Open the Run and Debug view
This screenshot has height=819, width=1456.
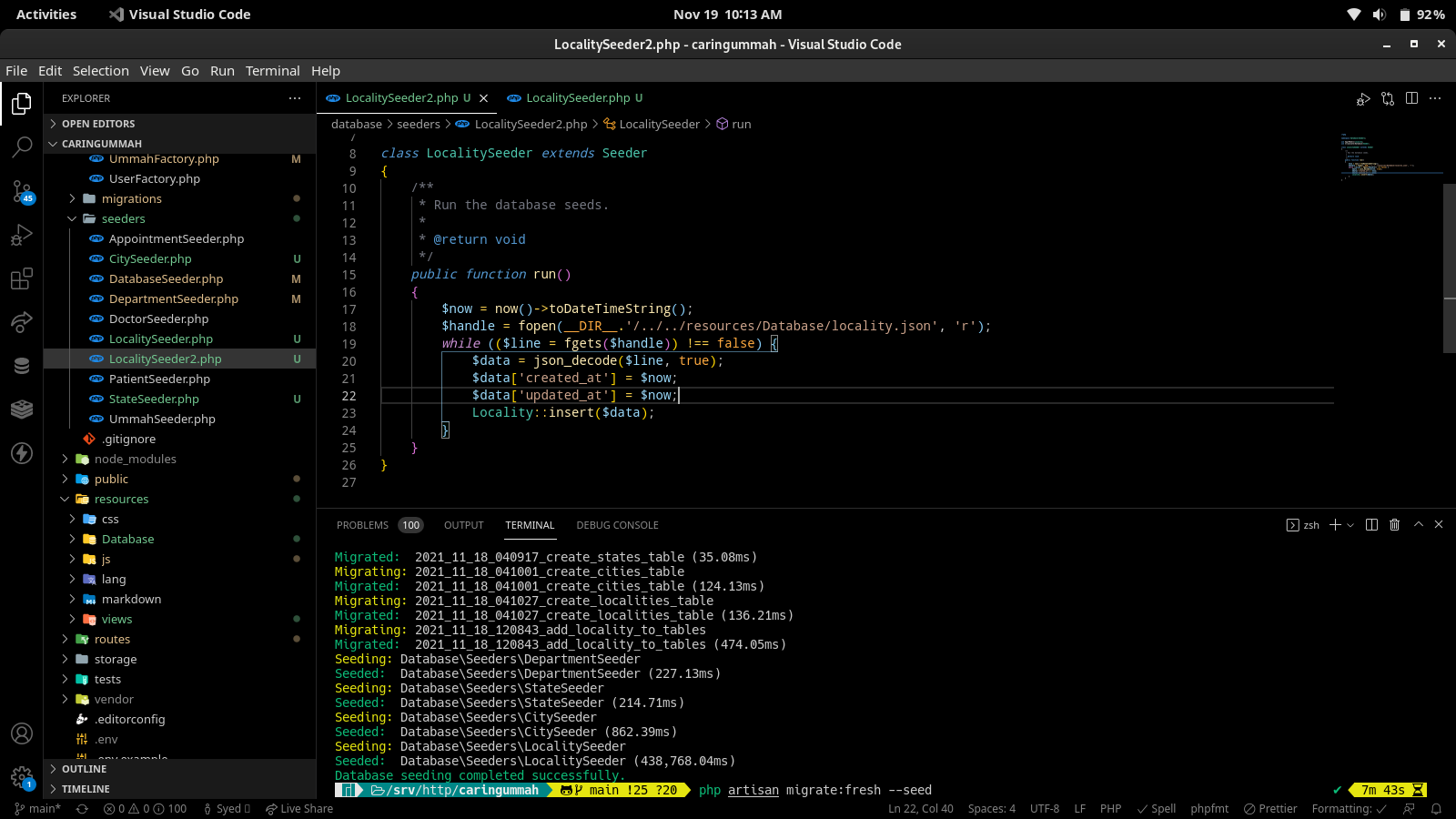(22, 235)
